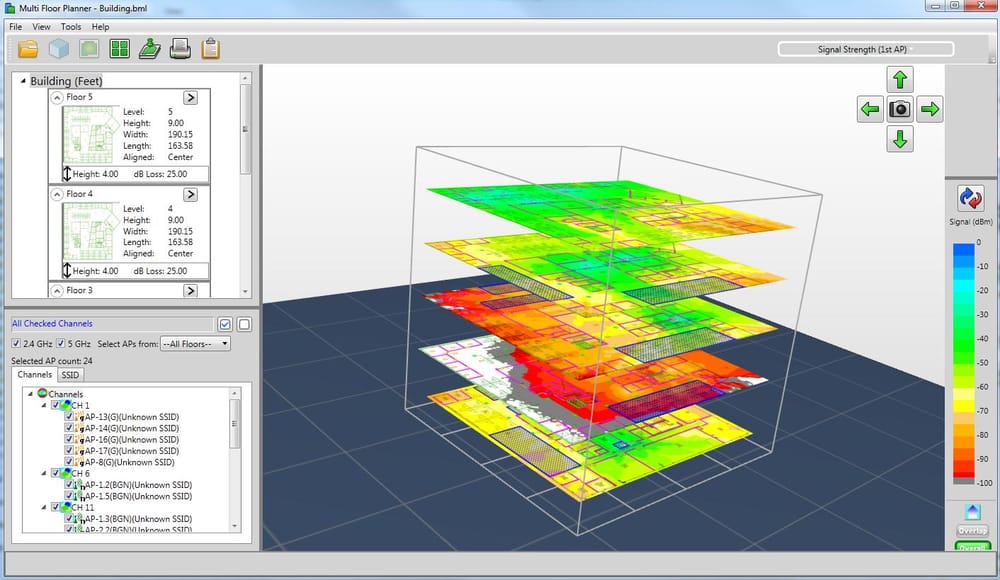The image size is (1000, 580).
Task: Click the red-blue refresh arrows icon above the legend
Action: (970, 198)
